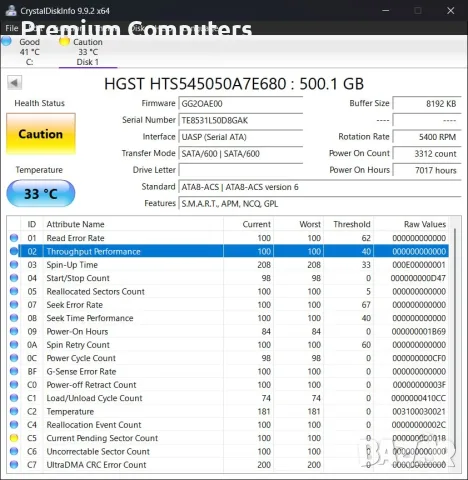Click the Health Status label
This screenshot has width=468, height=480.
pos(39,103)
